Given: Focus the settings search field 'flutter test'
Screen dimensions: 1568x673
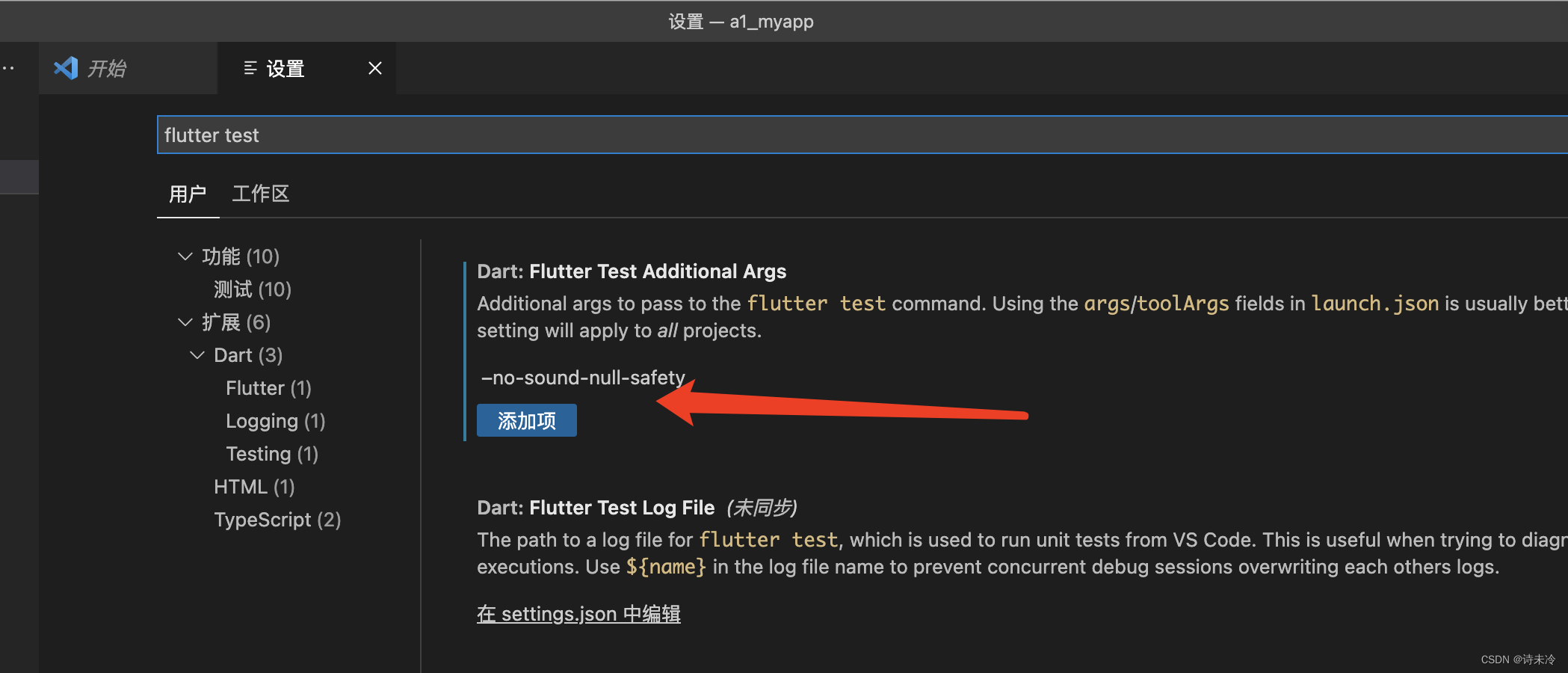Looking at the screenshot, I should 862,135.
